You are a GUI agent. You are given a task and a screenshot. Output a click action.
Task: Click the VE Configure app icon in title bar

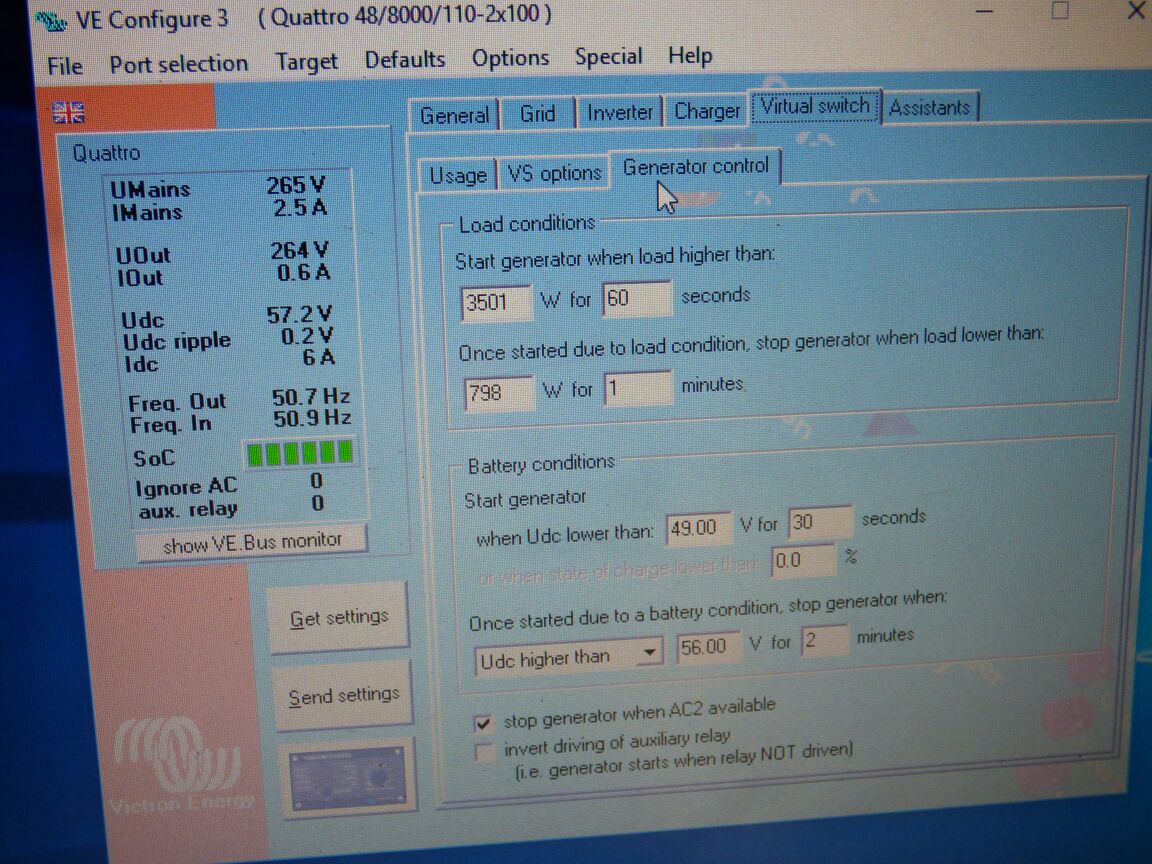point(52,21)
